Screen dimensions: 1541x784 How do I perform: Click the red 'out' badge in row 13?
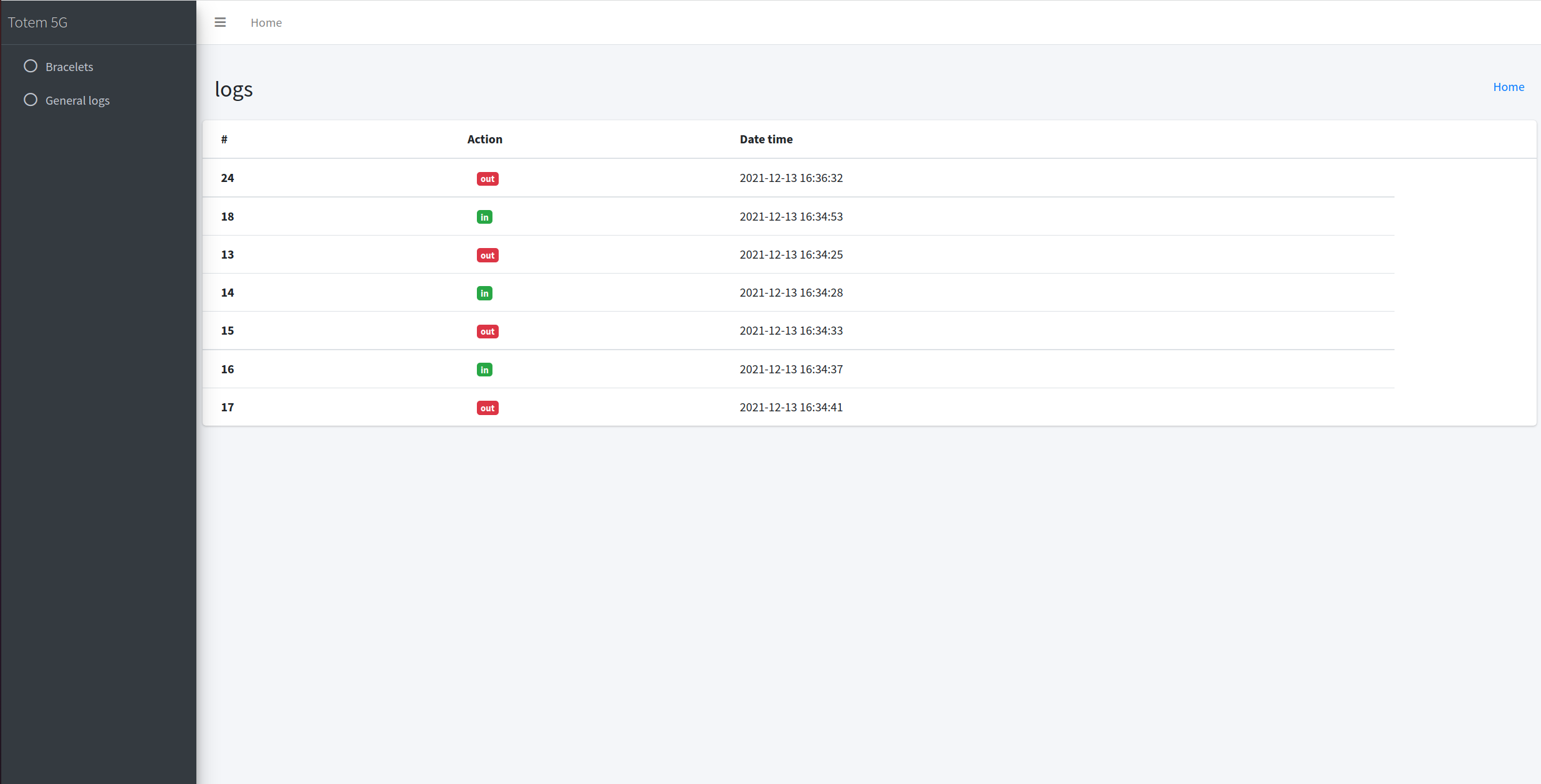pyautogui.click(x=487, y=256)
